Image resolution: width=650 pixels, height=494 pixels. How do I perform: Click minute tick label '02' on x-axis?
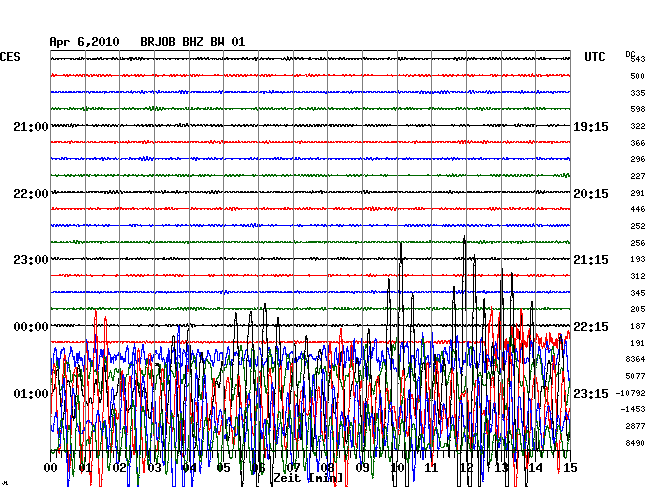pyautogui.click(x=120, y=468)
